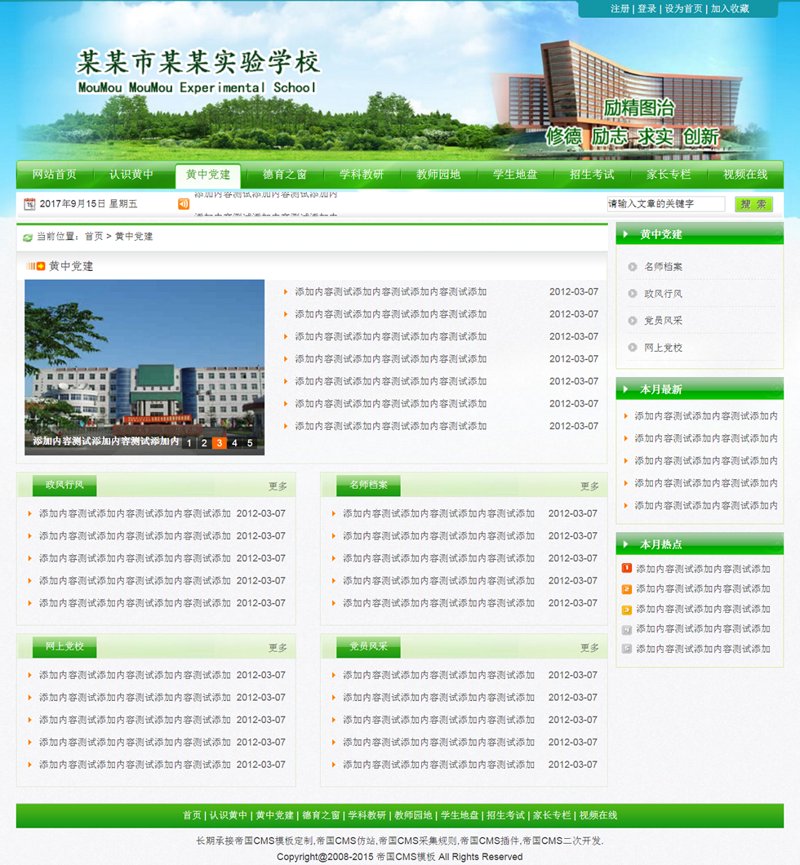Go to 教师园地 navigation item
The height and width of the screenshot is (865, 800).
[x=438, y=174]
